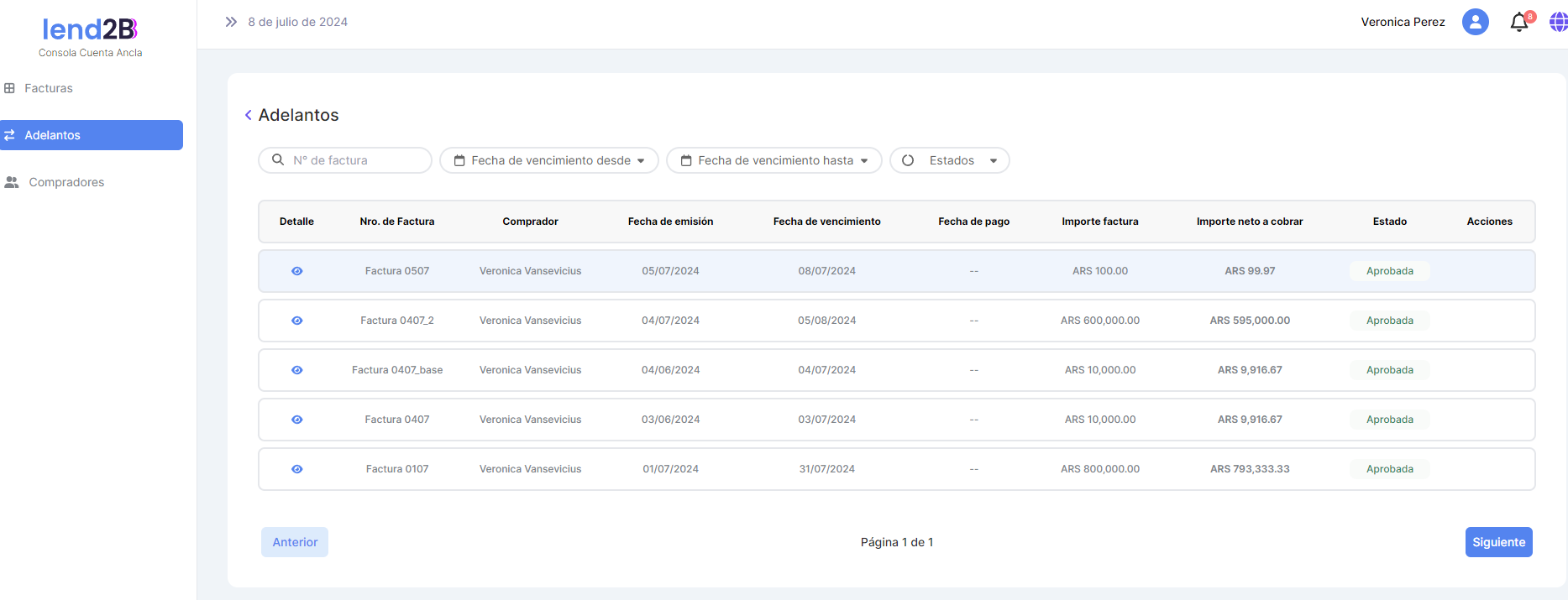This screenshot has width=1568, height=600.
Task: Click Aprobada status badge for Factura 0507
Action: point(1389,271)
